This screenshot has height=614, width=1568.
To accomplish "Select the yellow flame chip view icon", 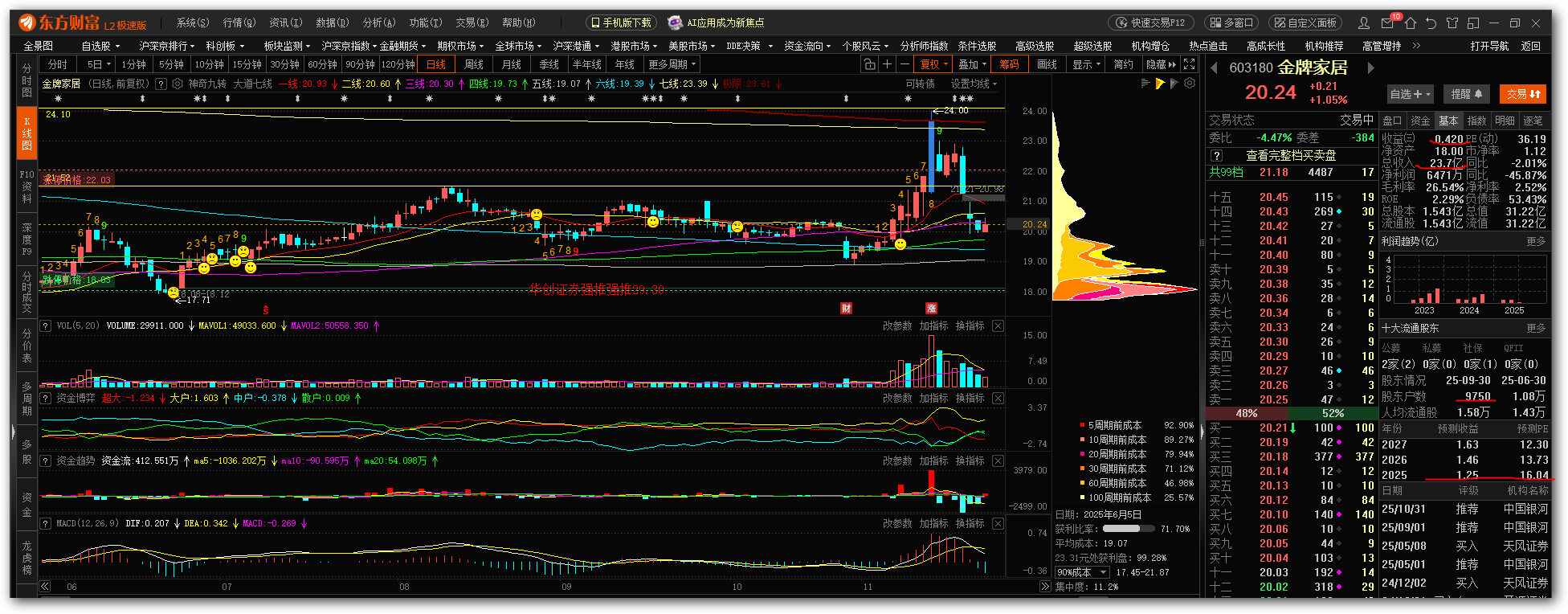I will coord(1160,84).
